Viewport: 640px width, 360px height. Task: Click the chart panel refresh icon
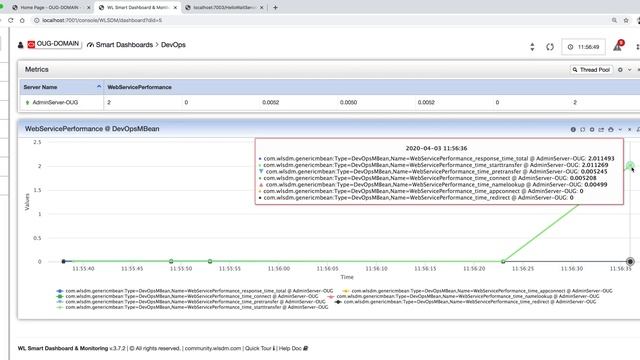582,129
